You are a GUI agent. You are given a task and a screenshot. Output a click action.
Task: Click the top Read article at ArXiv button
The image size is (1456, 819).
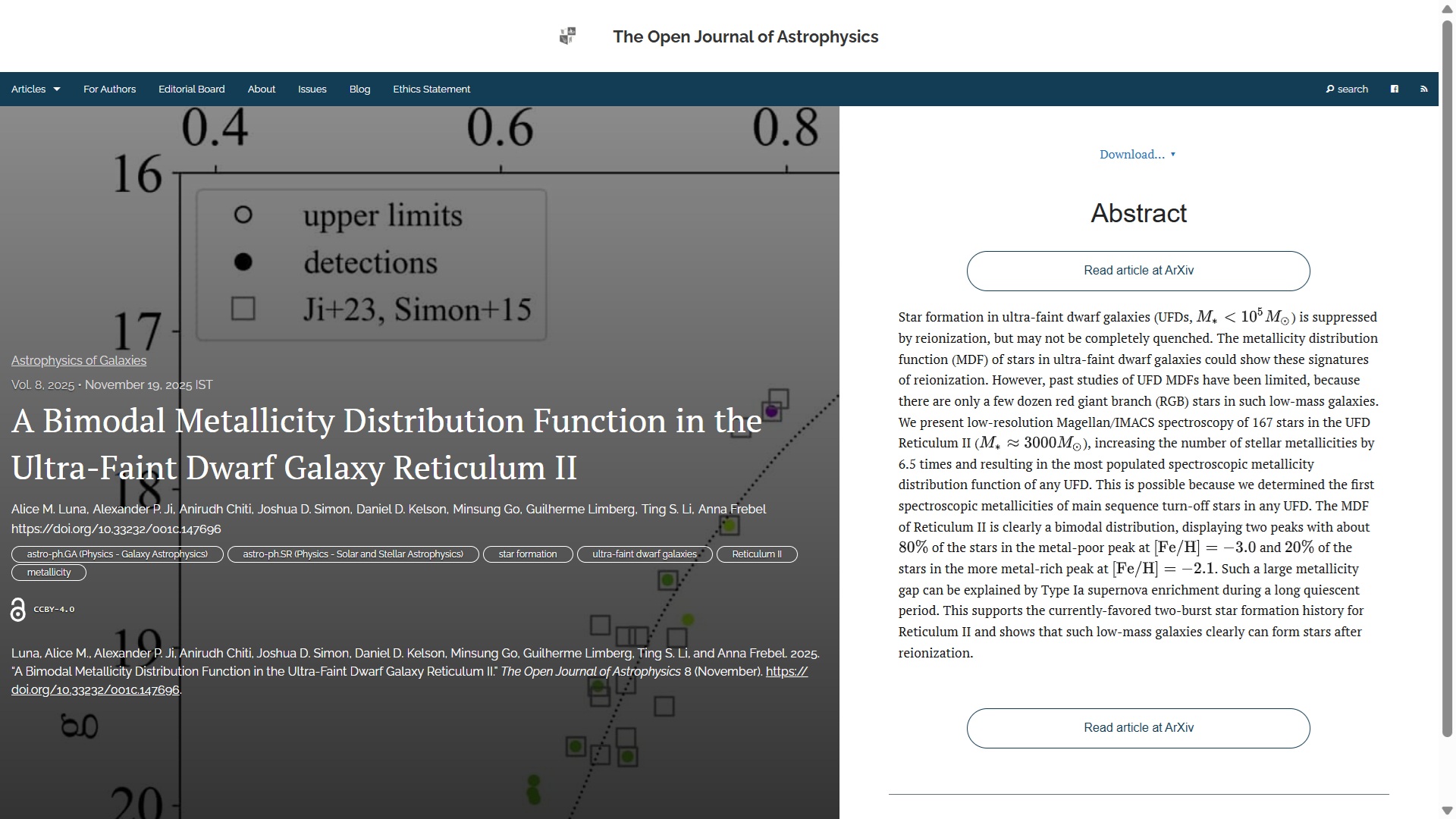tap(1137, 271)
